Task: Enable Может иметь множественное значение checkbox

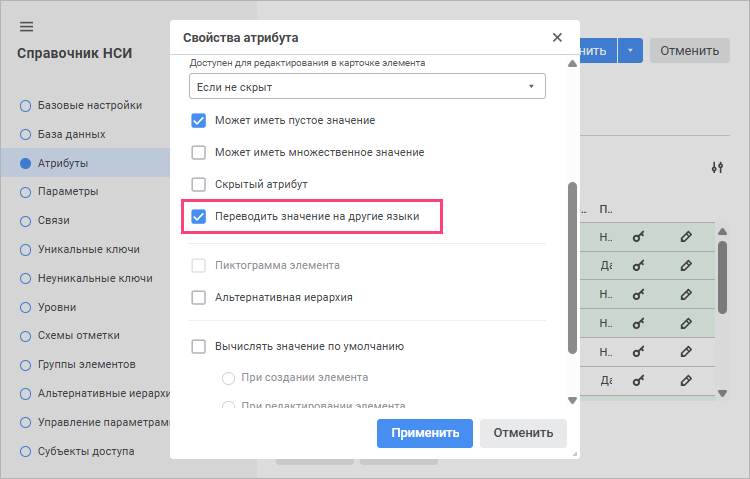Action: (199, 153)
